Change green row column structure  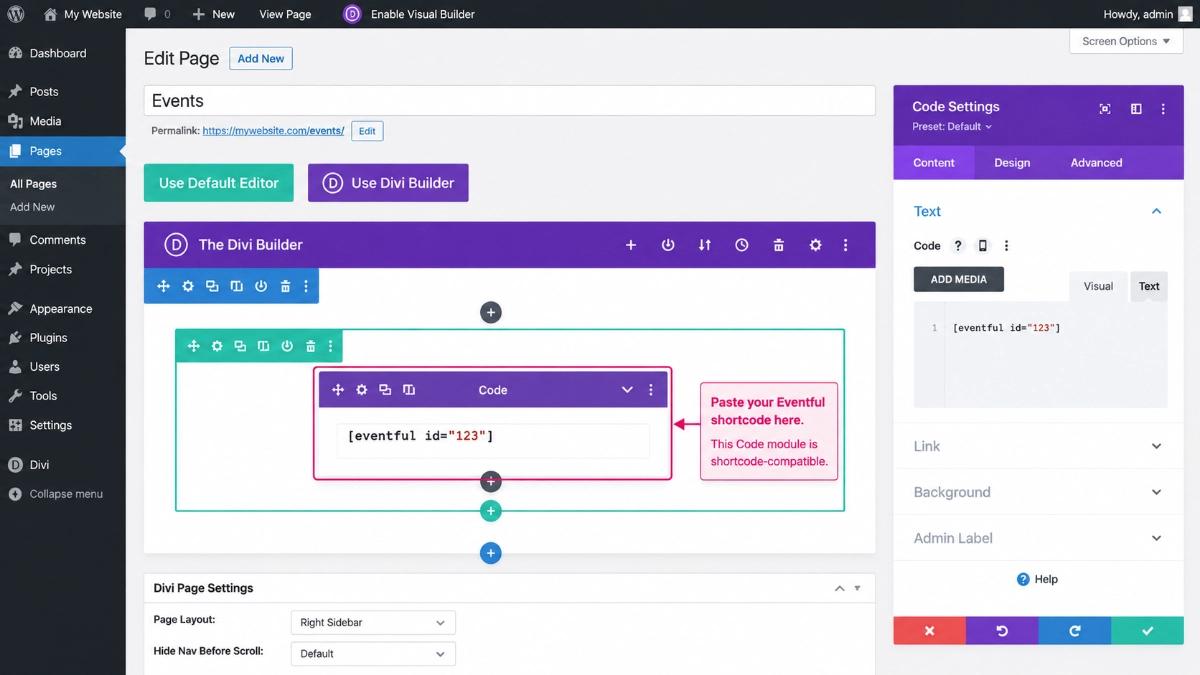click(264, 346)
